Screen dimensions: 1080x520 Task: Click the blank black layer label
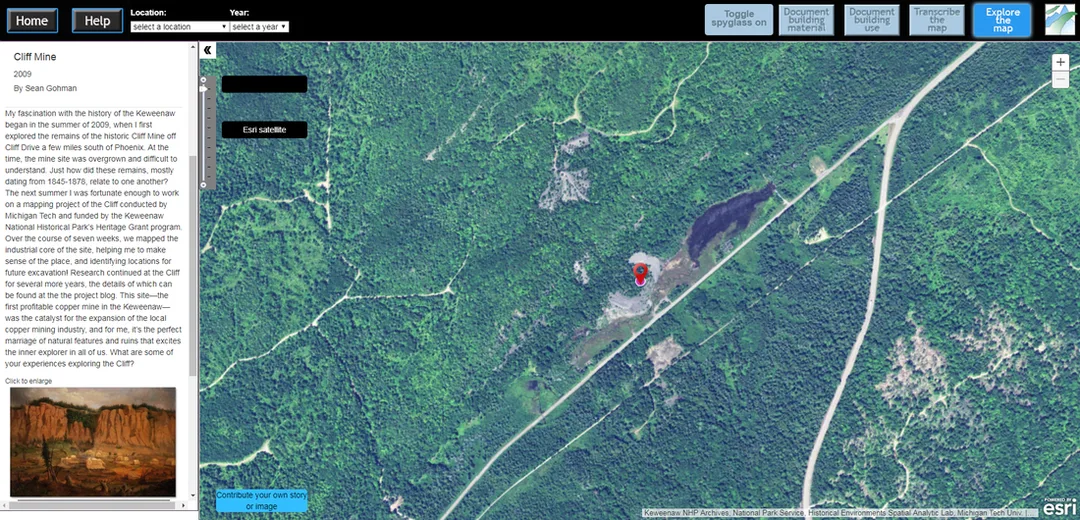264,84
